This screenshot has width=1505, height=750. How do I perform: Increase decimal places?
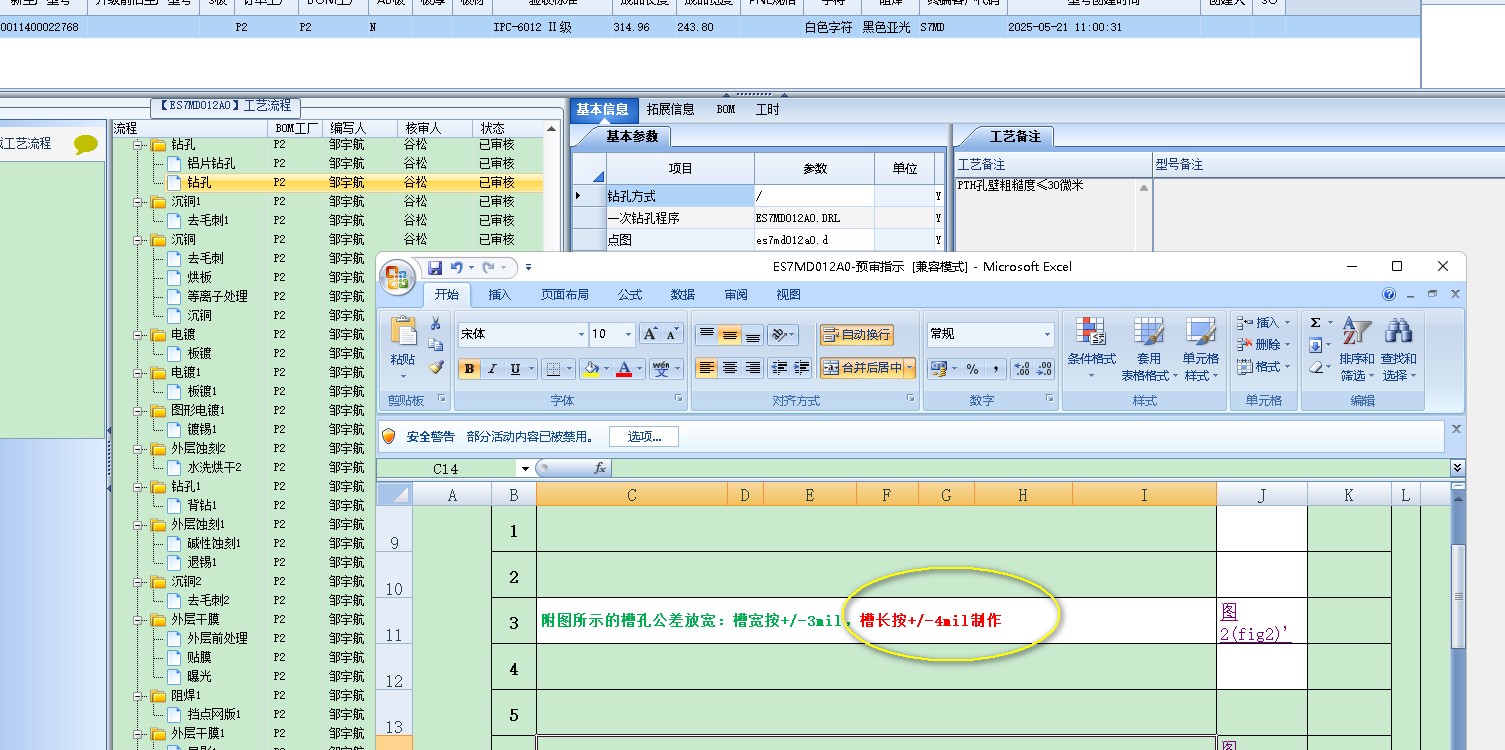pyautogui.click(x=1021, y=369)
